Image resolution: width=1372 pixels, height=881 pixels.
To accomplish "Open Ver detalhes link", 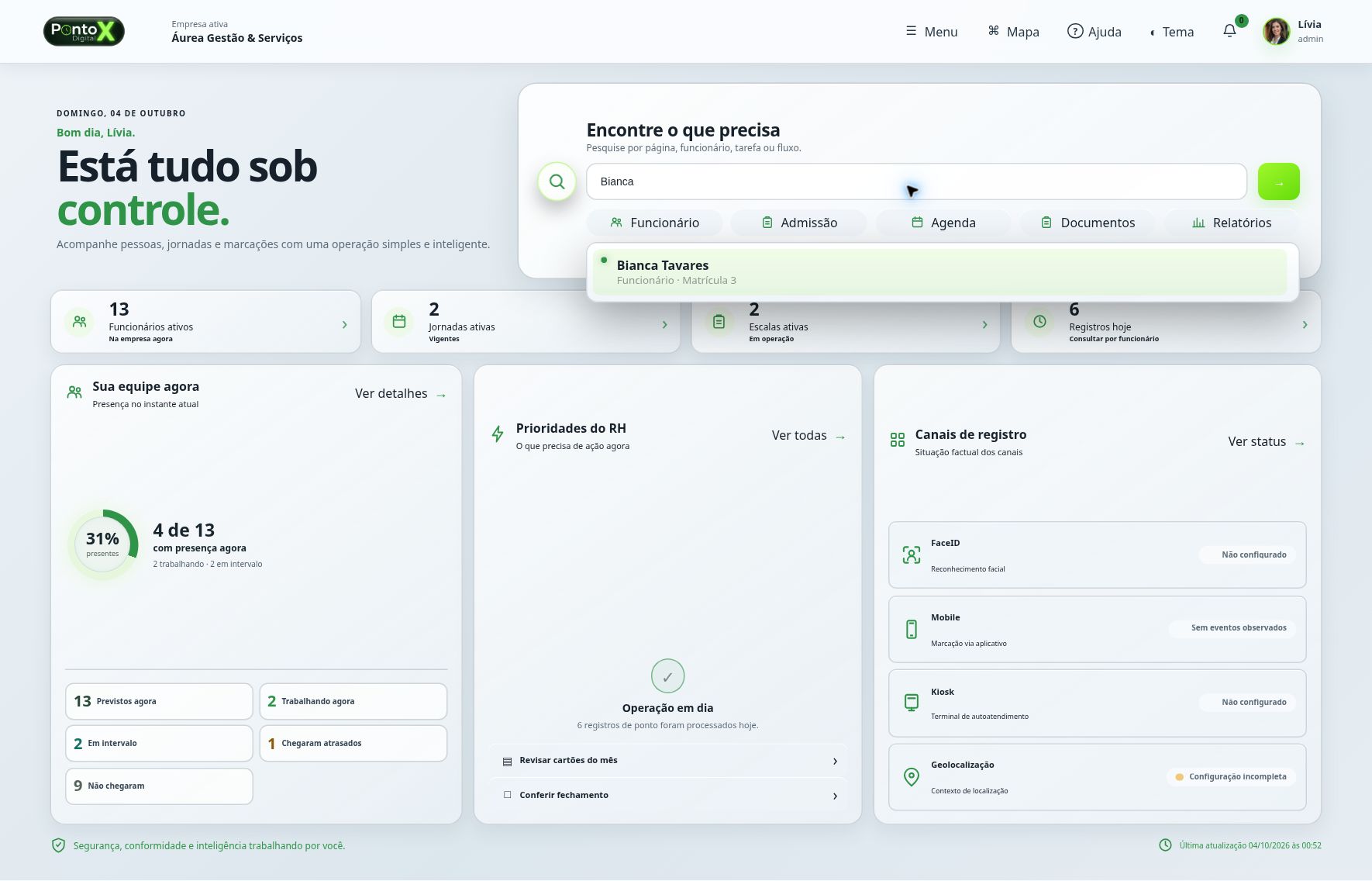I will click(400, 394).
